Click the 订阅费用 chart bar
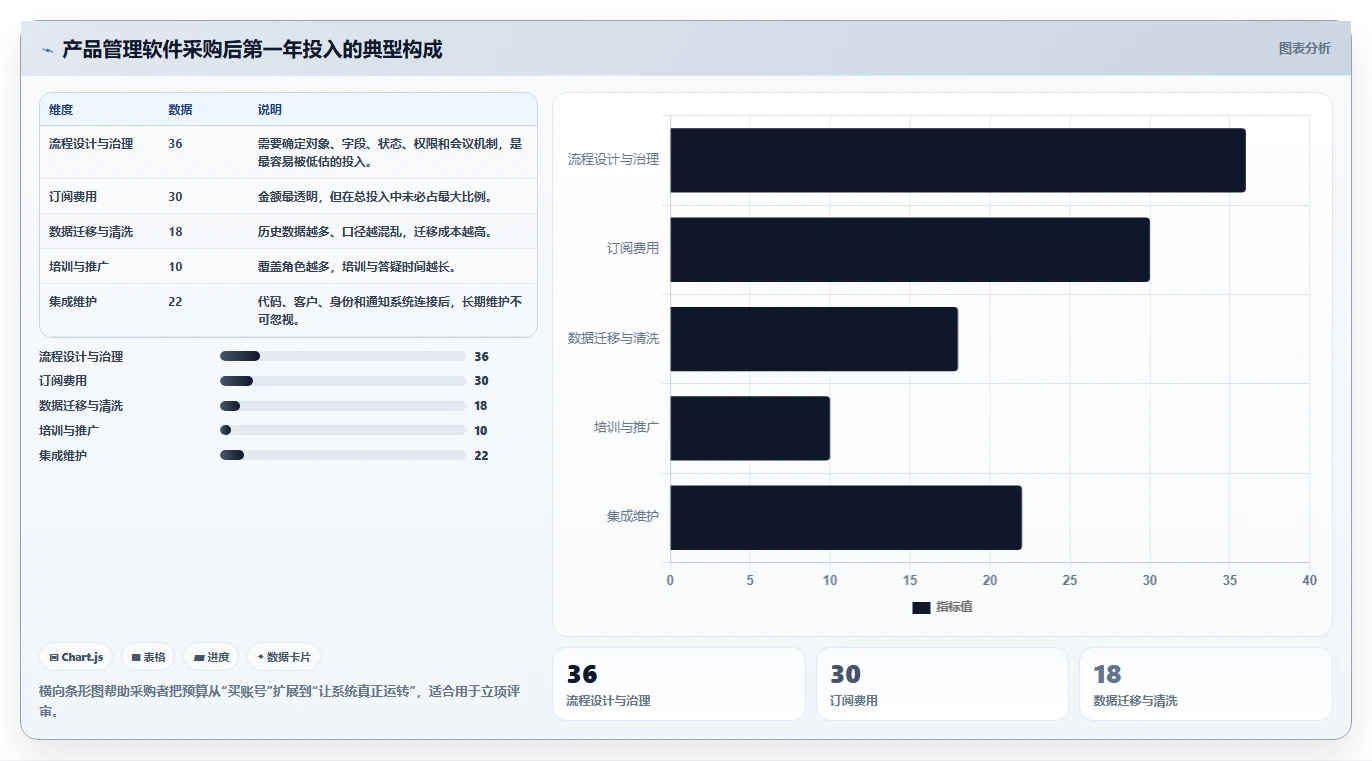 click(x=910, y=249)
